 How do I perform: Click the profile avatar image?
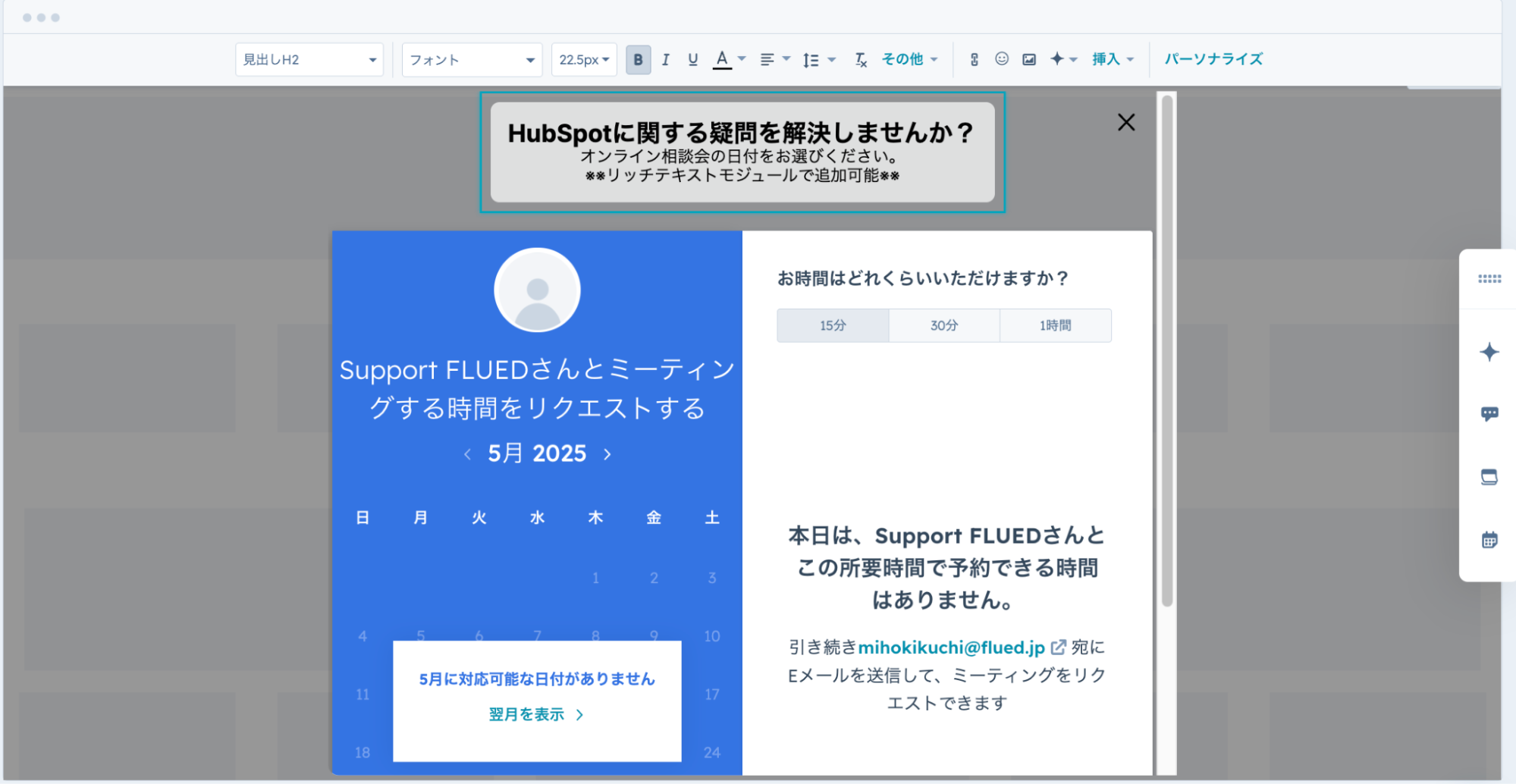537,290
